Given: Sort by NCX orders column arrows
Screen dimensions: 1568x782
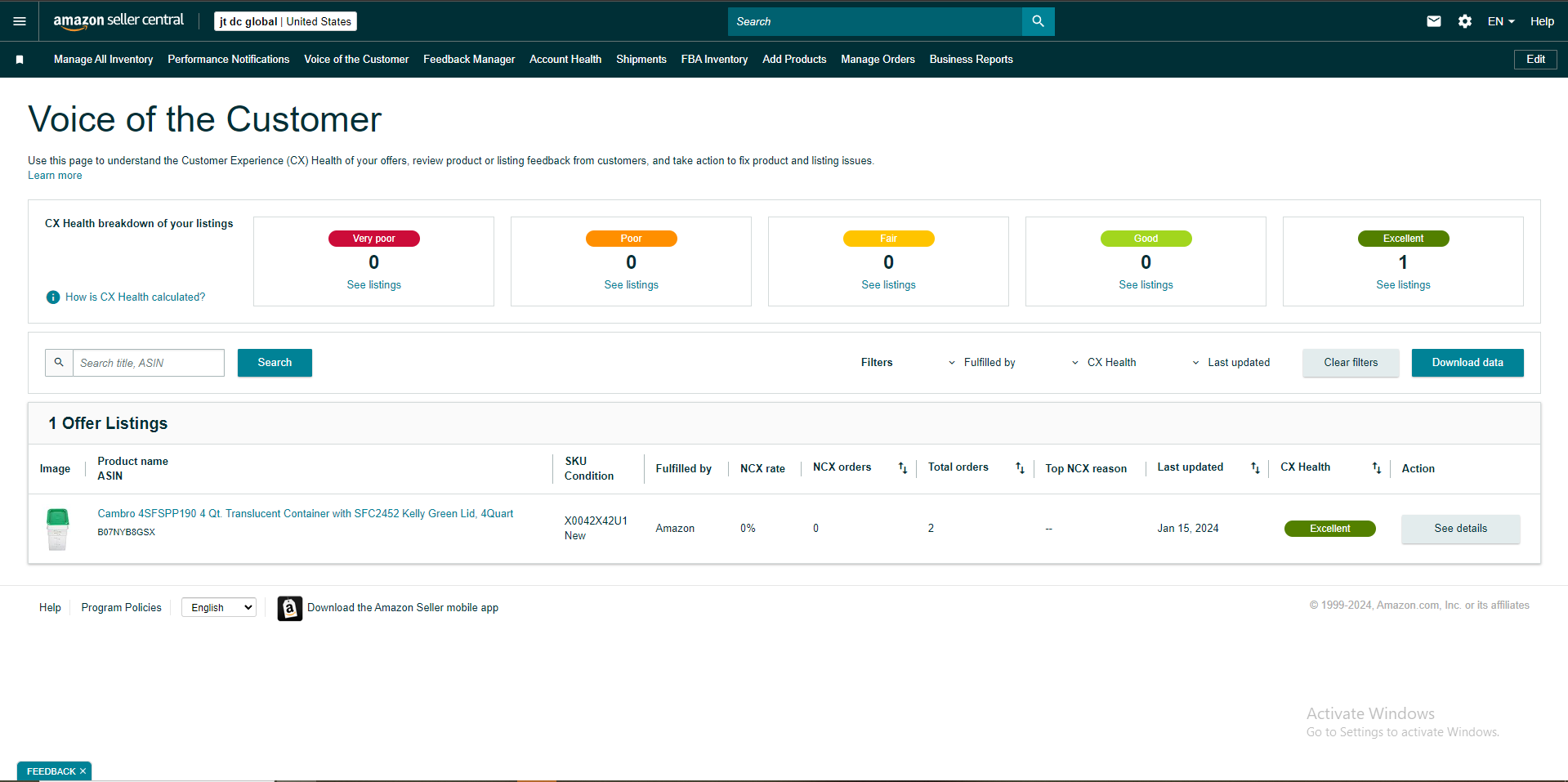Looking at the screenshot, I should pyautogui.click(x=903, y=468).
